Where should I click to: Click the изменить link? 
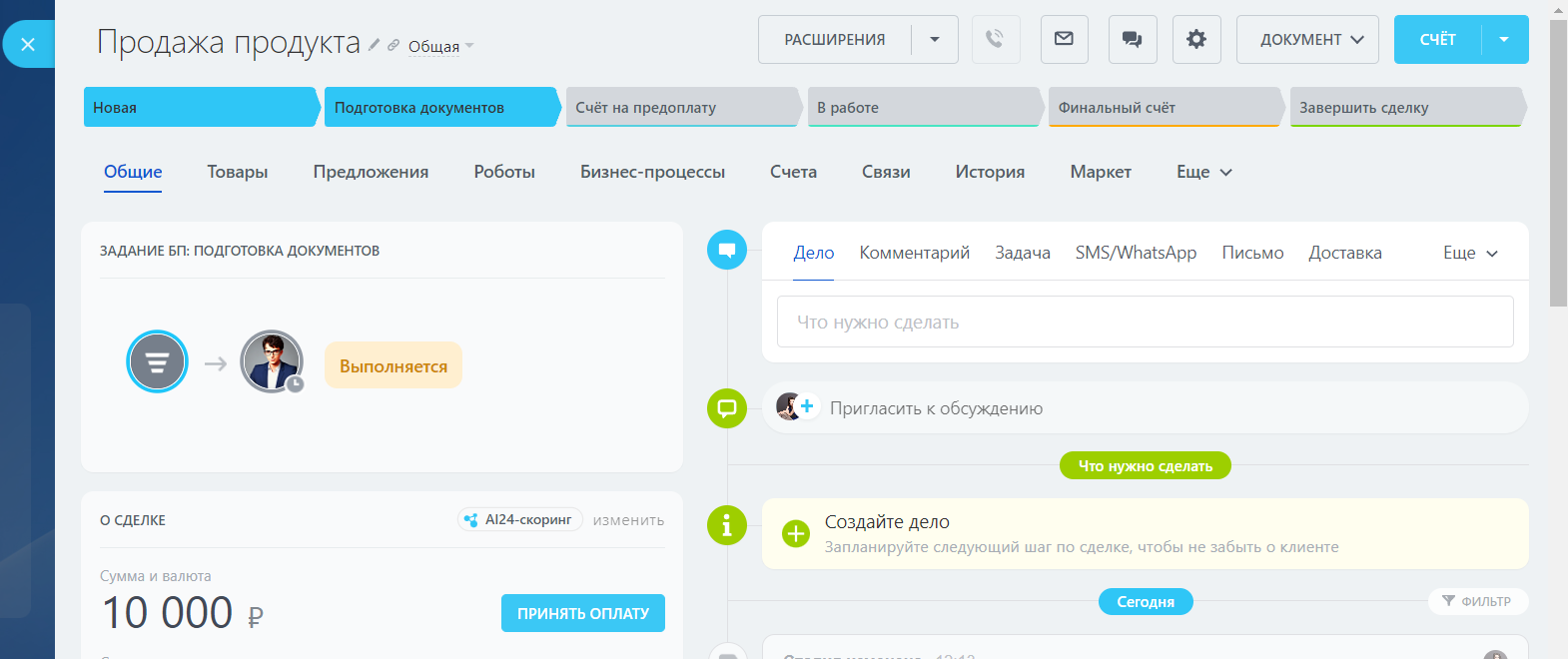click(x=628, y=520)
